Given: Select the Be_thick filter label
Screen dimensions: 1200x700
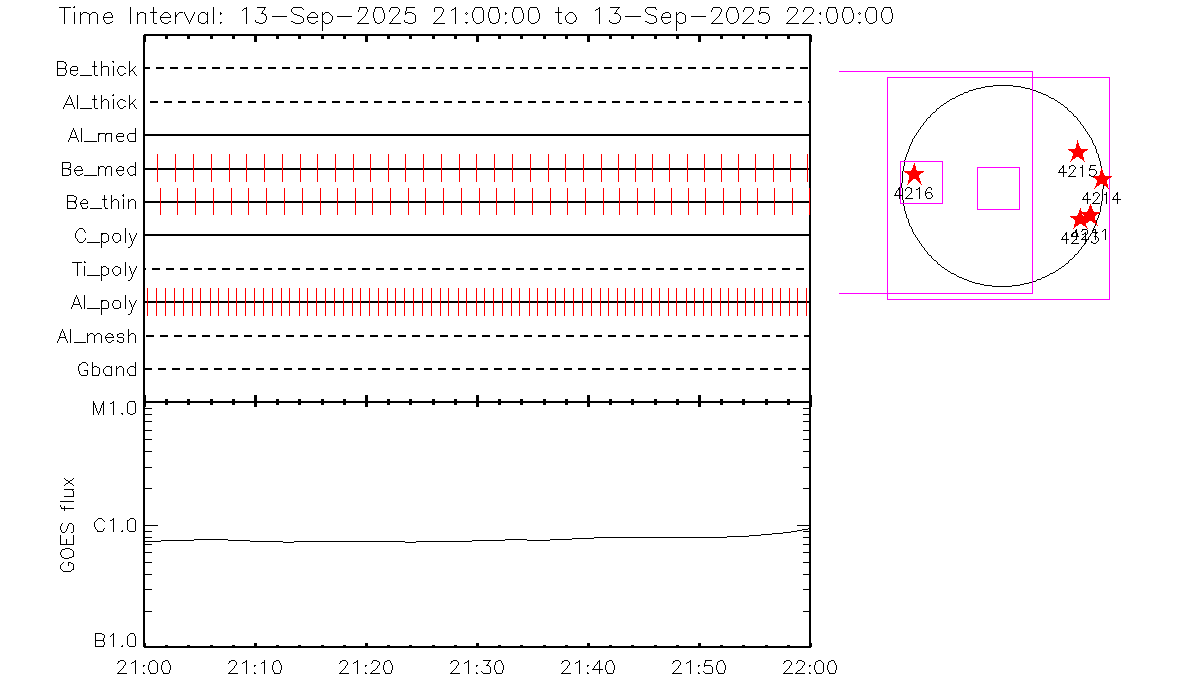Looking at the screenshot, I should coord(97,69).
